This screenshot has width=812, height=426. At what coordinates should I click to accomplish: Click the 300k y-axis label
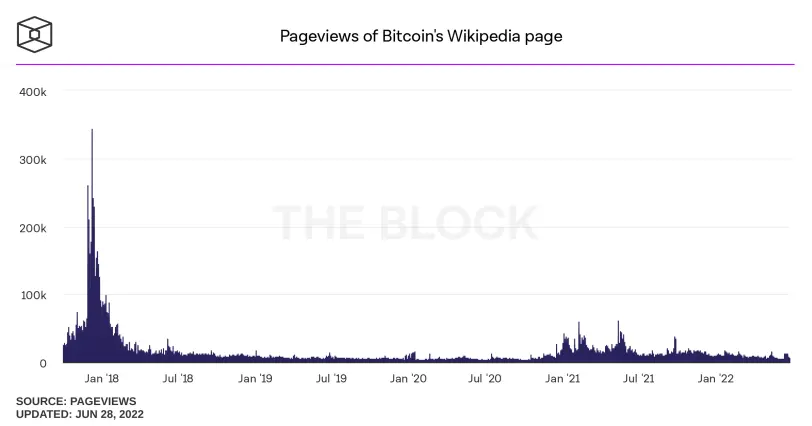point(33,160)
